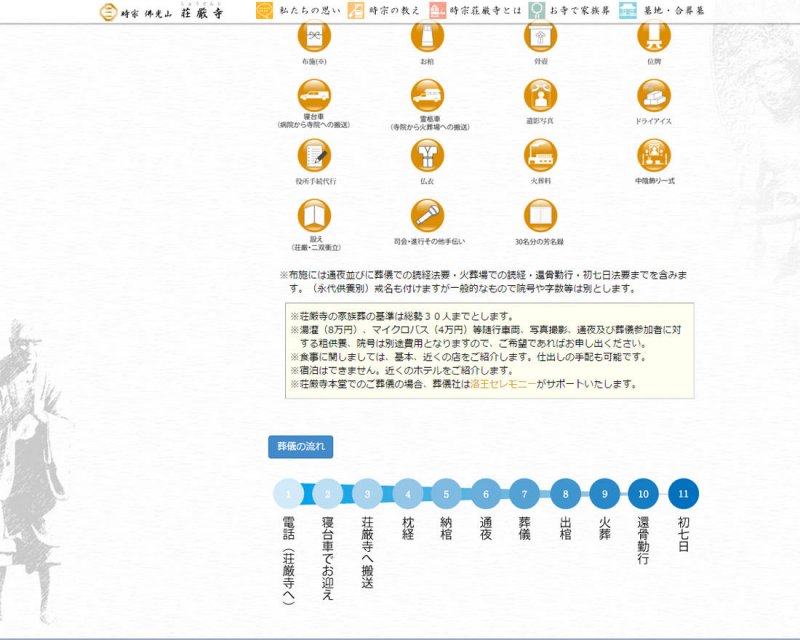The height and width of the screenshot is (640, 800).
Task: Click the 寝台車 hearse car icon
Action: pos(314,95)
